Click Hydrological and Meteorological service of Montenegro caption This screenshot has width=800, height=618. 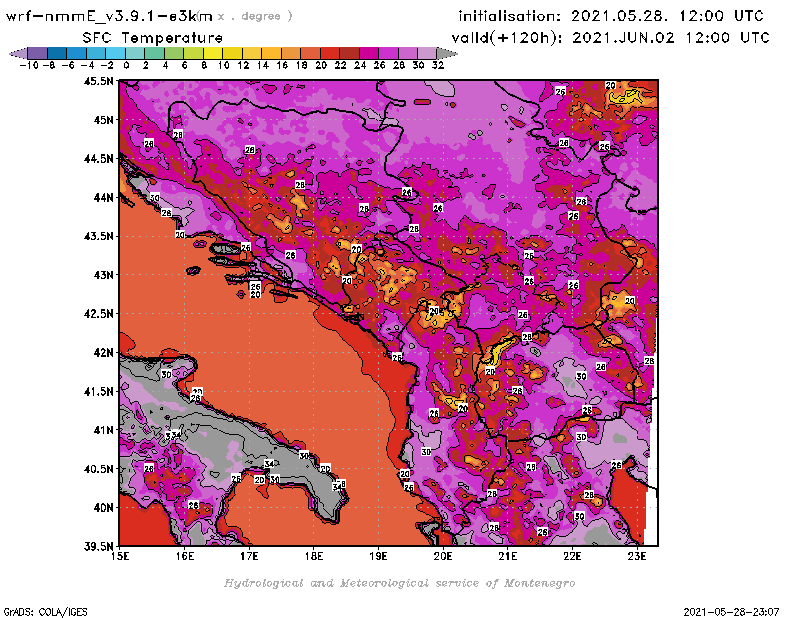point(399,583)
